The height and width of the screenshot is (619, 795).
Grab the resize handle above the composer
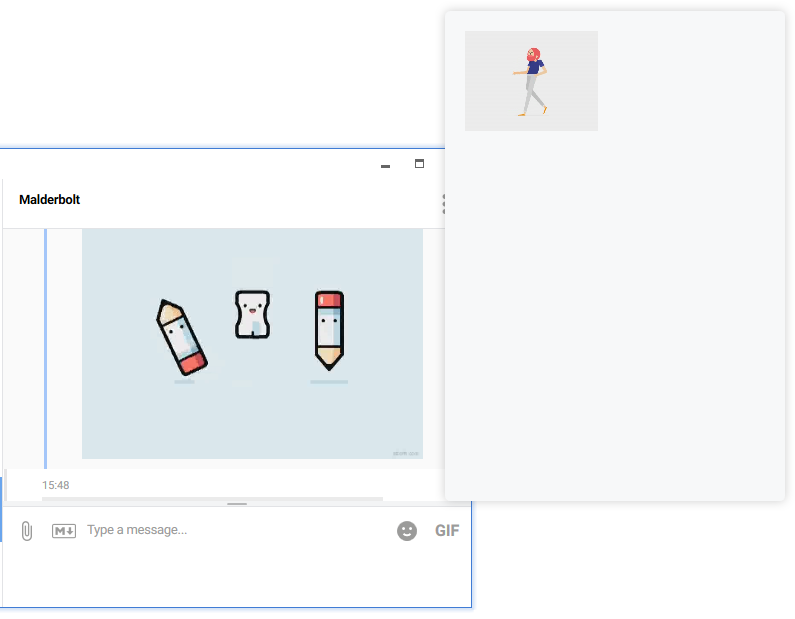click(x=237, y=504)
